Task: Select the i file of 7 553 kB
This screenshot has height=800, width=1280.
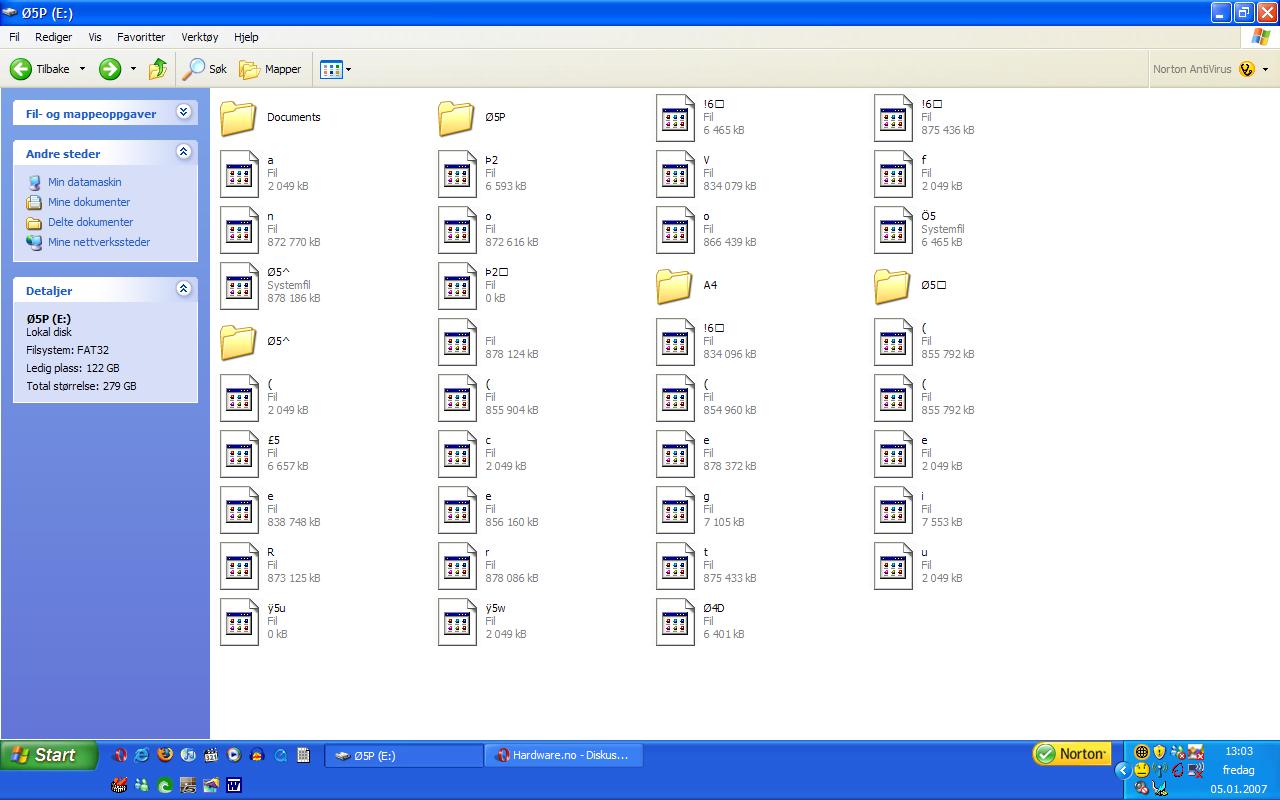Action: [918, 509]
